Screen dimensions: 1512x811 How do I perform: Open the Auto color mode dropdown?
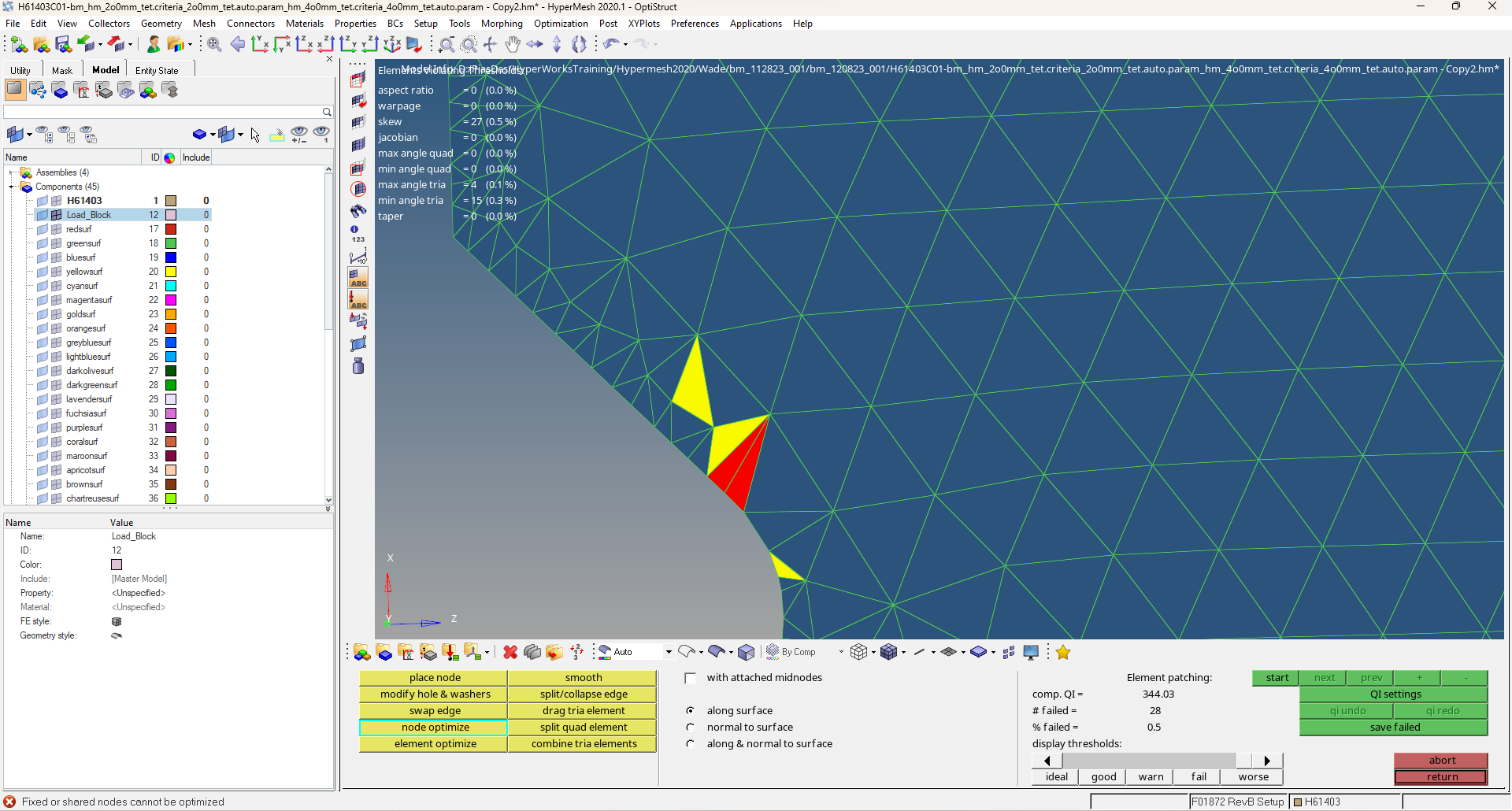pos(668,652)
